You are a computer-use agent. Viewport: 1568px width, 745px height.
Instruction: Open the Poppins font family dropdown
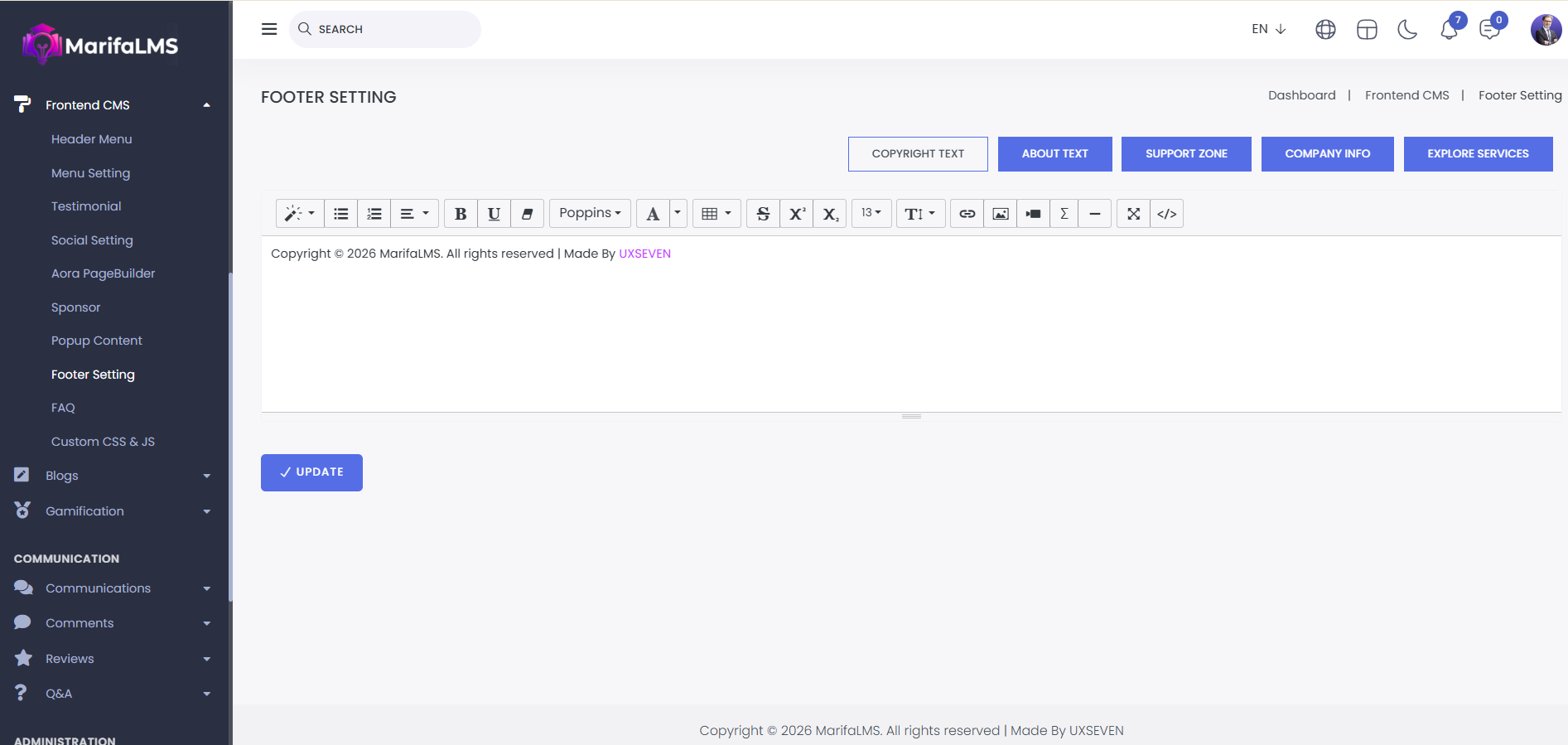590,214
